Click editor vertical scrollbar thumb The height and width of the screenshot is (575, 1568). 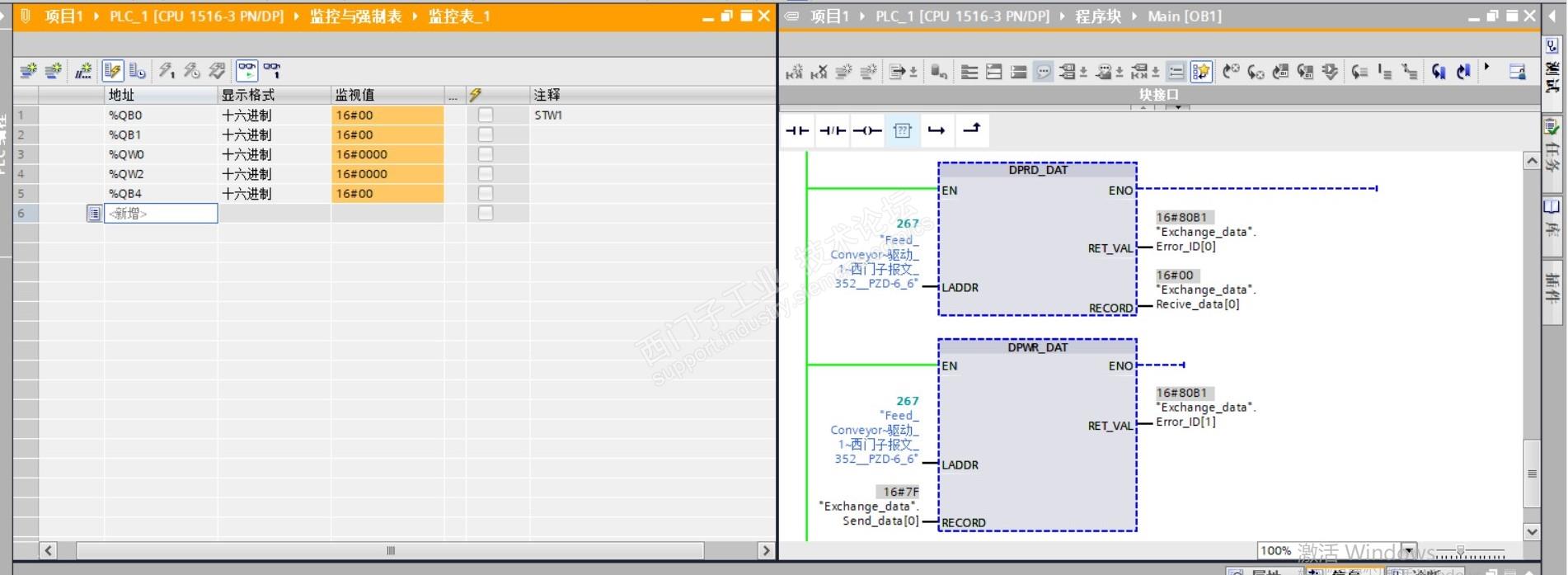coord(1532,474)
